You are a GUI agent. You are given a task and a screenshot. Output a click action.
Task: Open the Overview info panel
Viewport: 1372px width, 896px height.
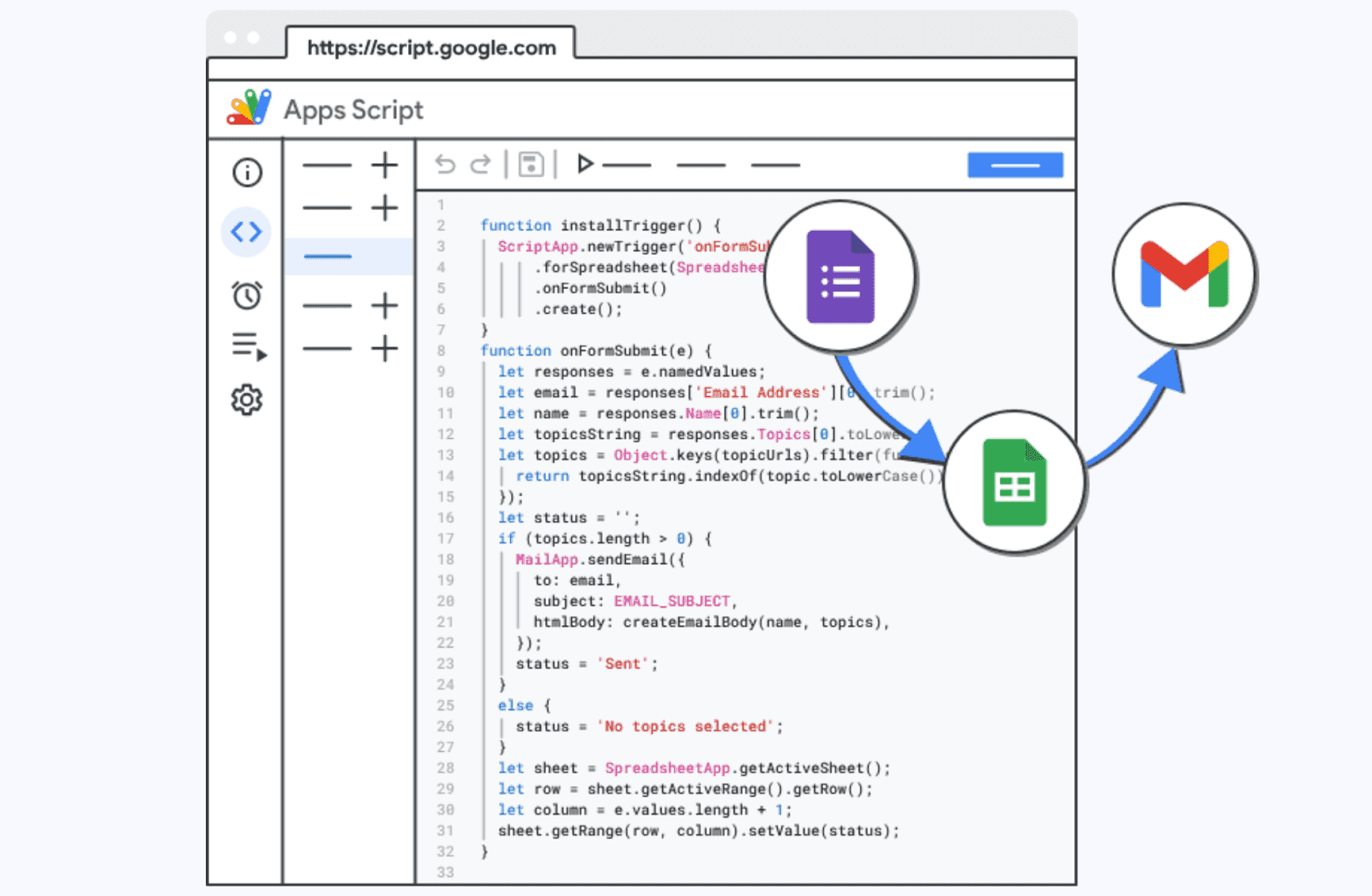point(246,172)
